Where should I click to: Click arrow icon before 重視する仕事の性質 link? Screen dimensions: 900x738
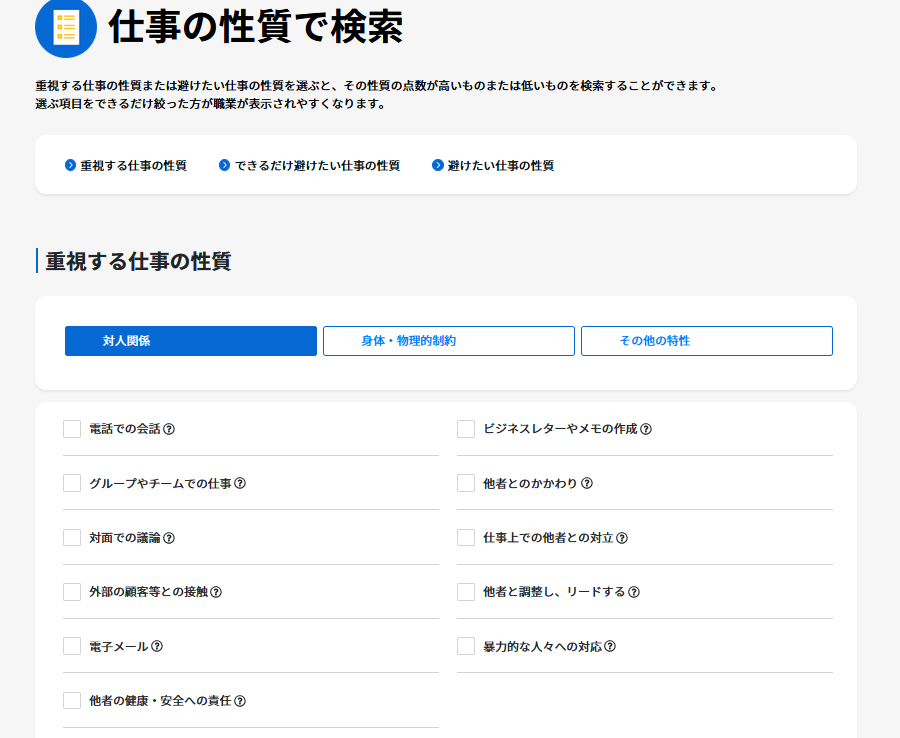point(71,165)
